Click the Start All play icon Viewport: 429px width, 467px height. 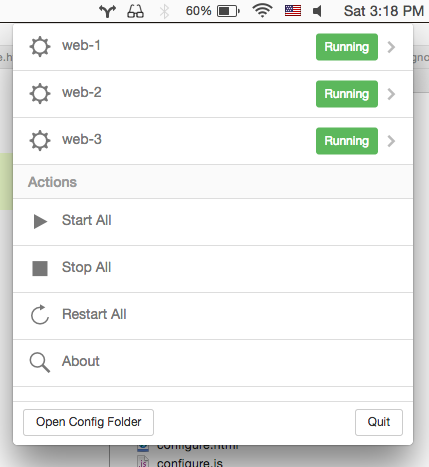coord(40,222)
